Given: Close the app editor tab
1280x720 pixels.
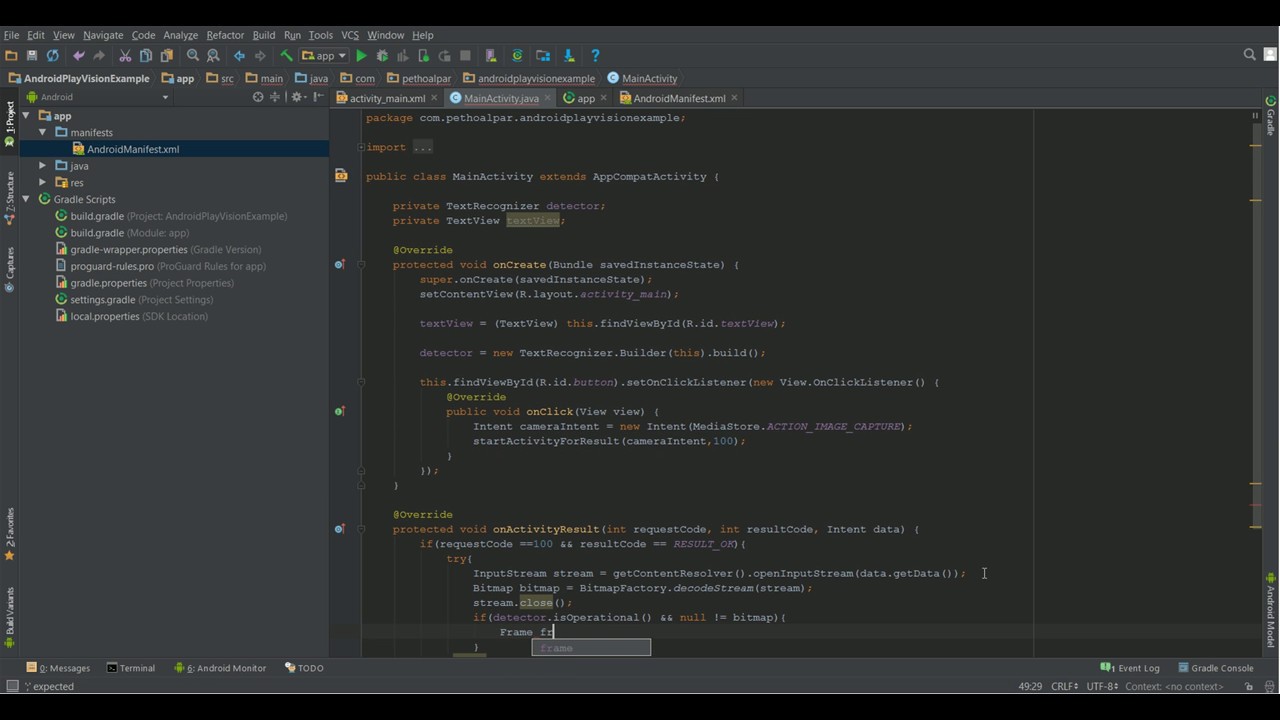Looking at the screenshot, I should click(605, 98).
